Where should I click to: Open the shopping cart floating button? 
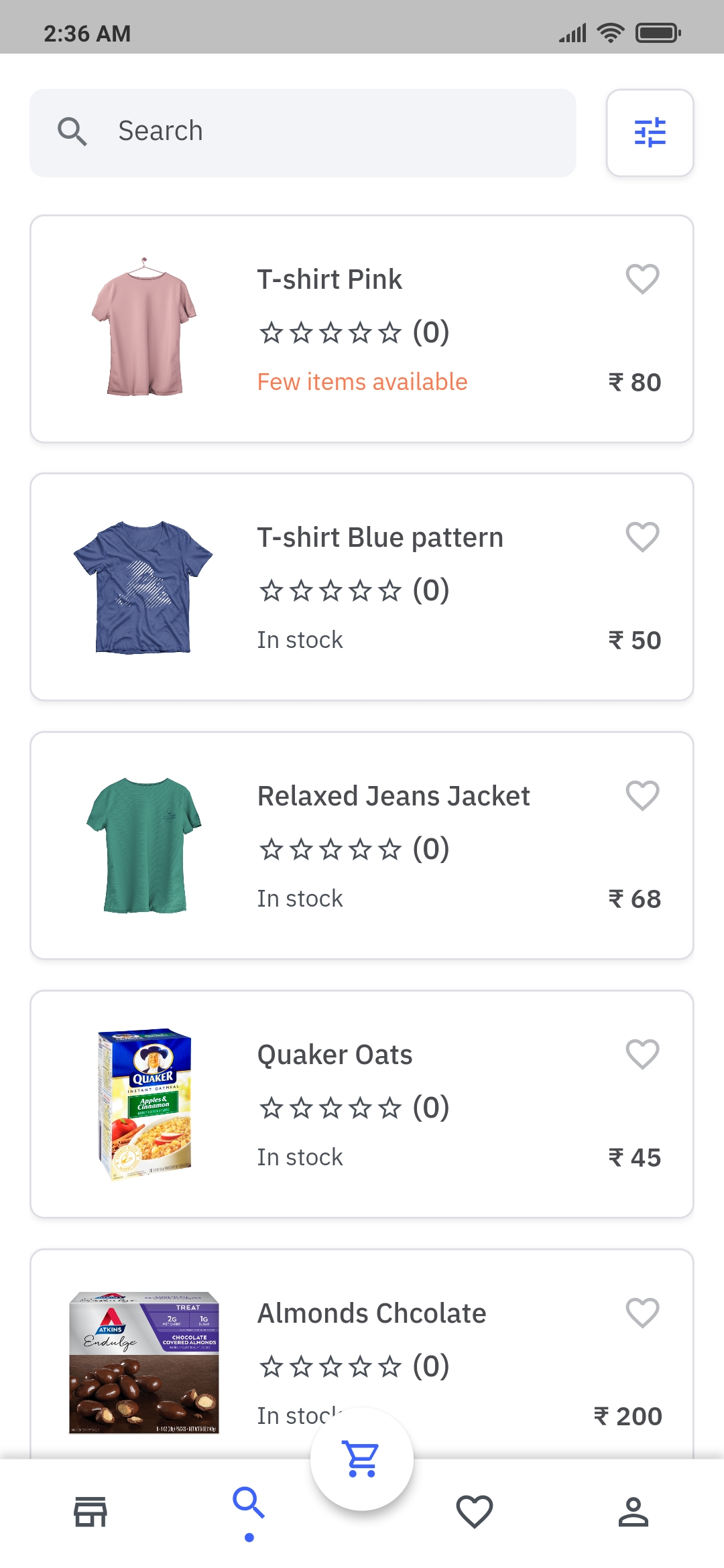tap(362, 1458)
